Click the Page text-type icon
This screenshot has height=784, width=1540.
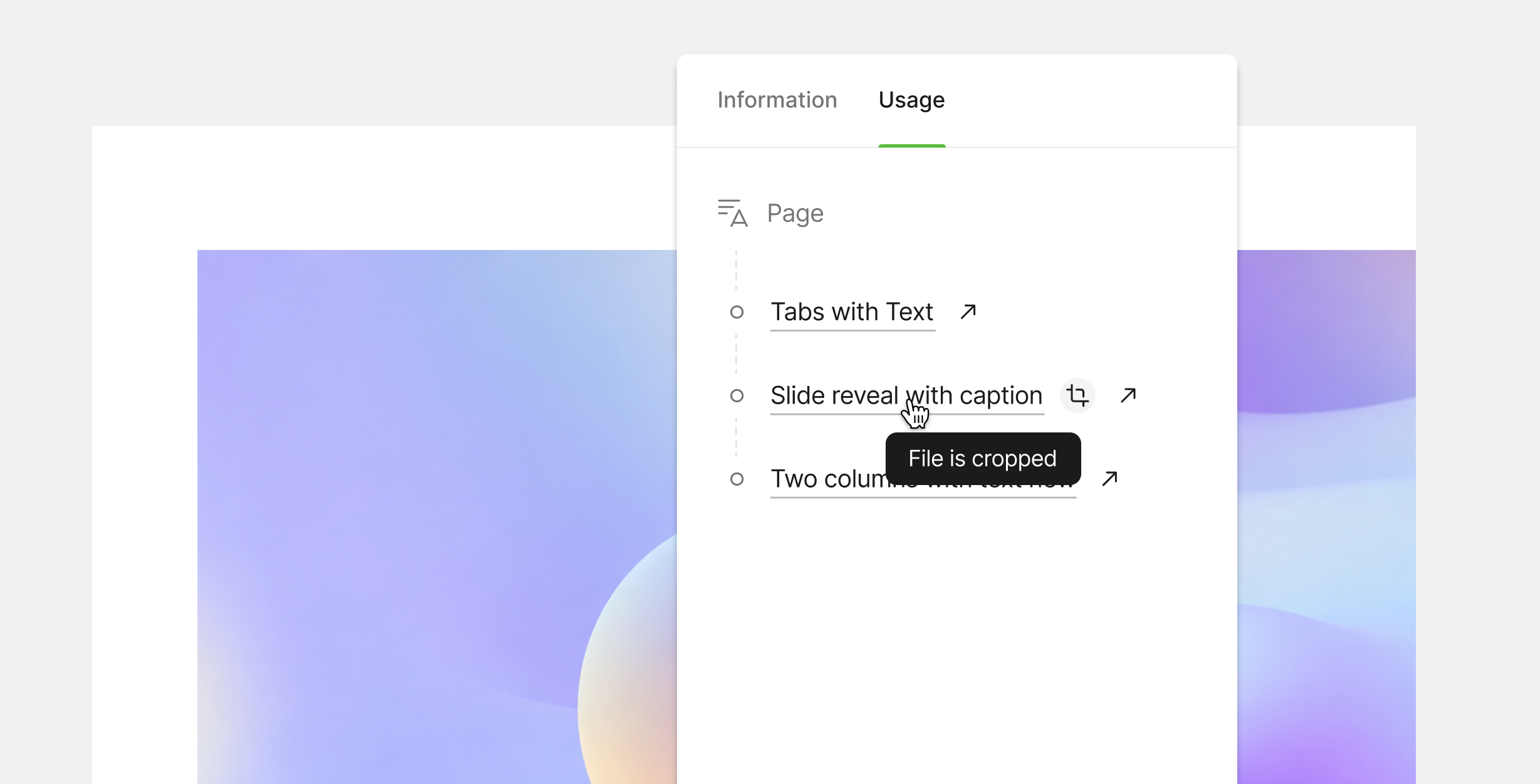pos(732,213)
